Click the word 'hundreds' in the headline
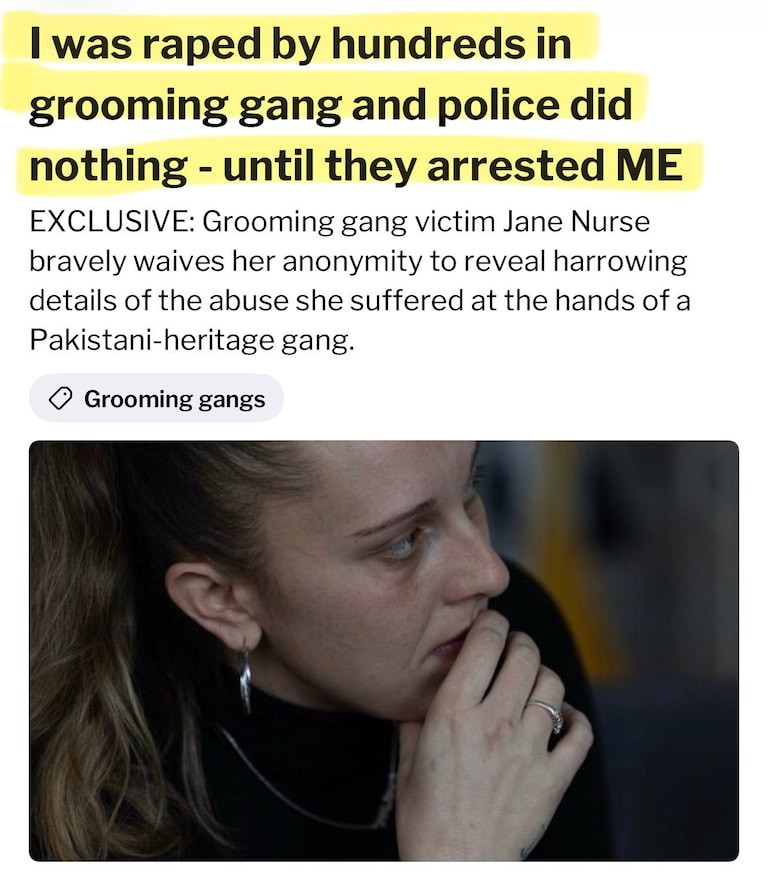Image resolution: width=768 pixels, height=890 pixels. (429, 43)
